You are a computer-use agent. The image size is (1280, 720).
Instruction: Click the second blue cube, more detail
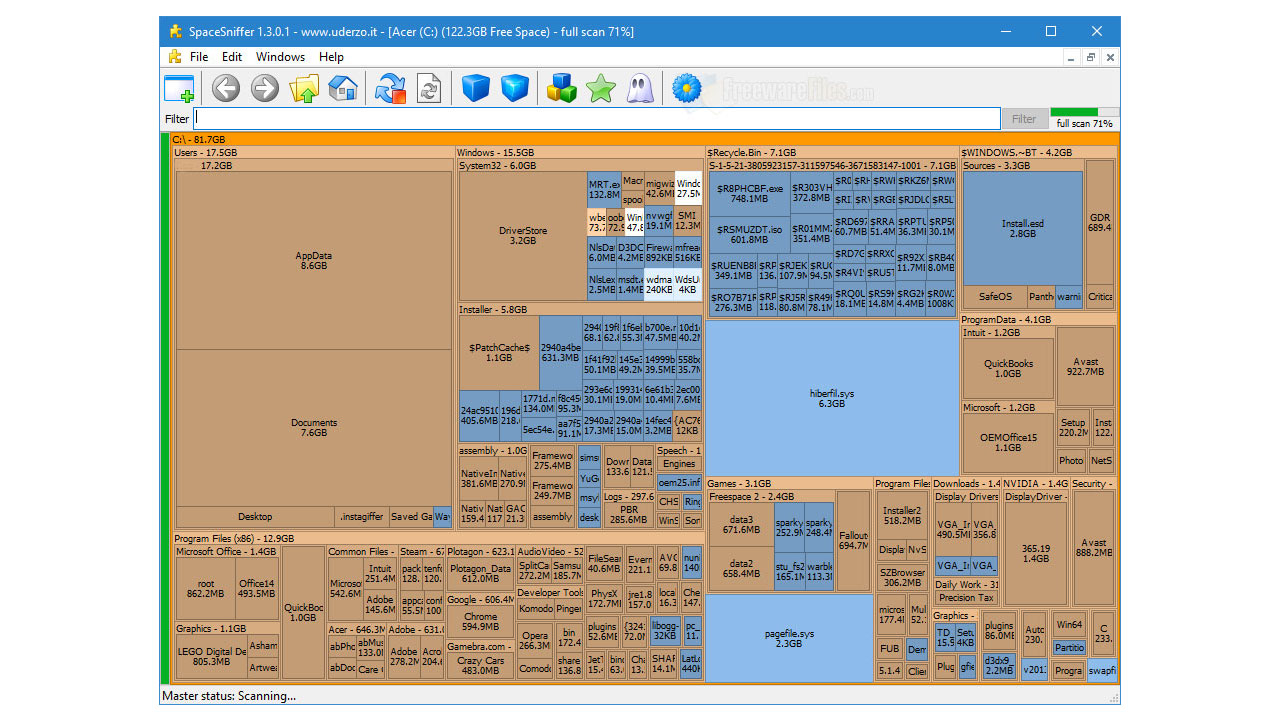515,89
